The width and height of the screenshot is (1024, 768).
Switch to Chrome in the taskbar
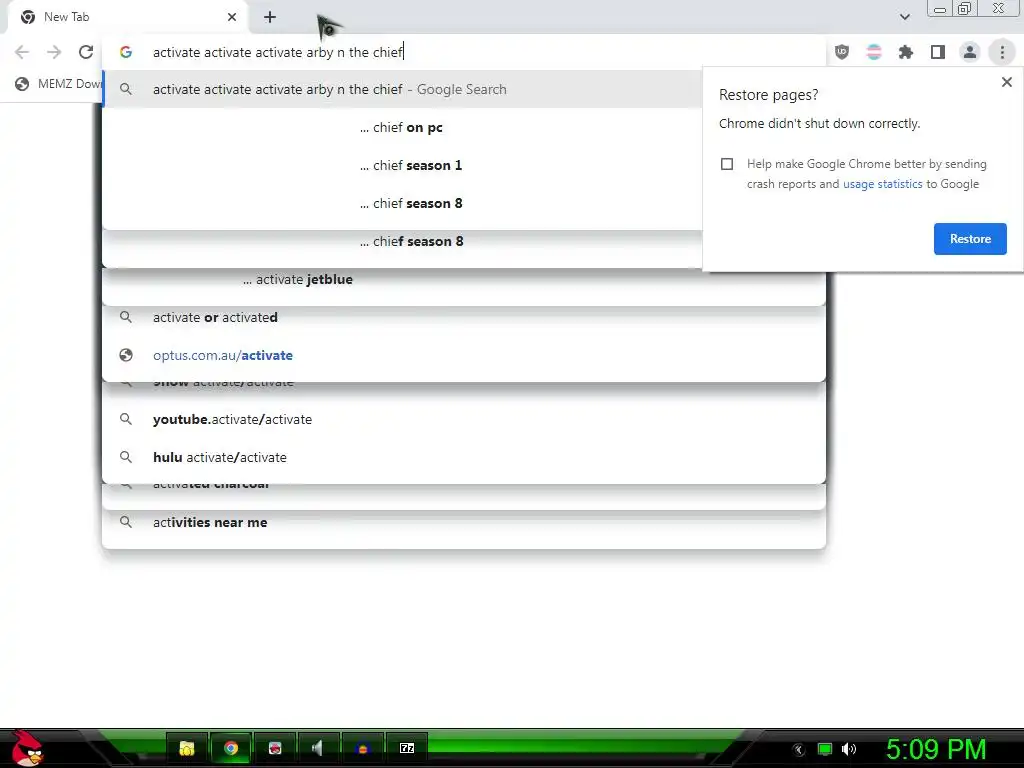pos(231,748)
